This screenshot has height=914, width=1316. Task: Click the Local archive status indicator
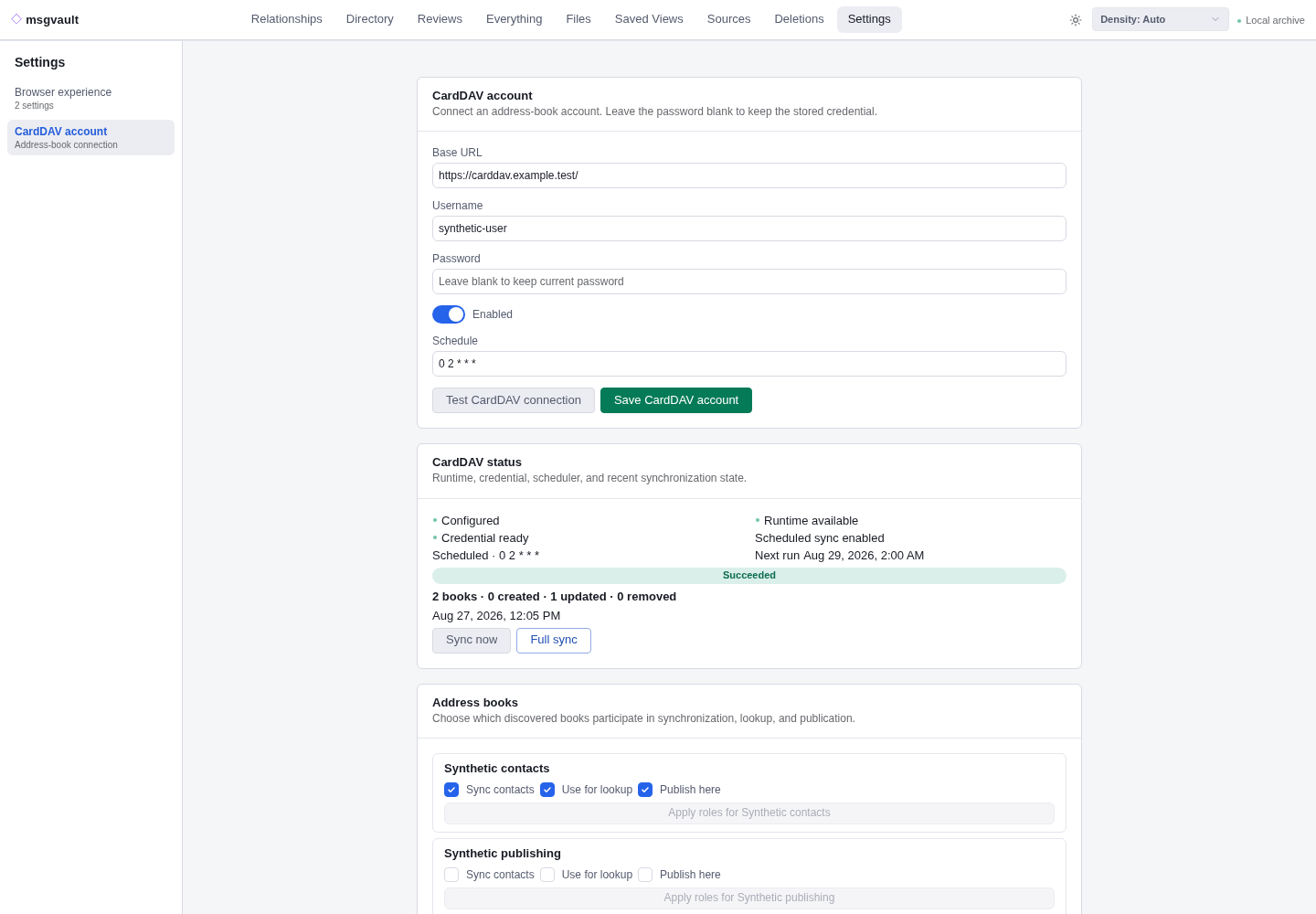point(1270,20)
